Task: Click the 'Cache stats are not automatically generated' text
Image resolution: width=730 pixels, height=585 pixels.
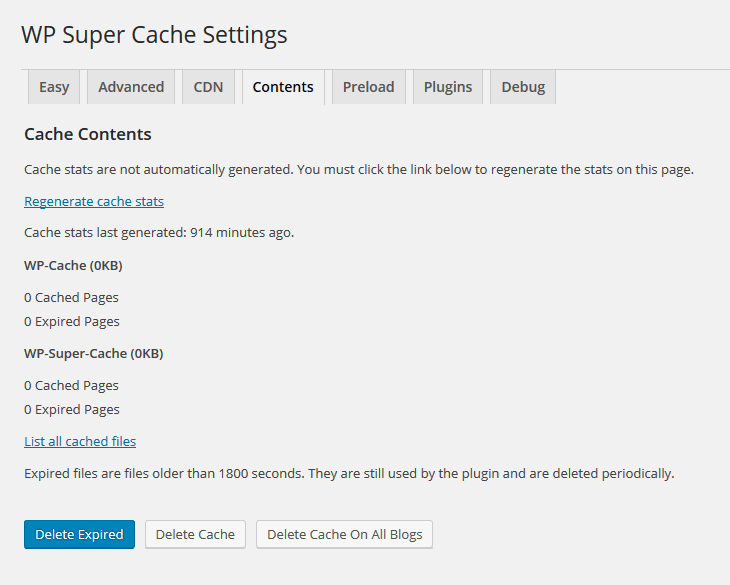Action: tap(359, 169)
